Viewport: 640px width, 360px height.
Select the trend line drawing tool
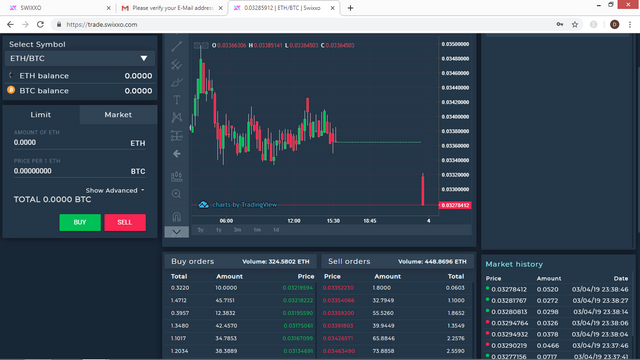(x=176, y=47)
